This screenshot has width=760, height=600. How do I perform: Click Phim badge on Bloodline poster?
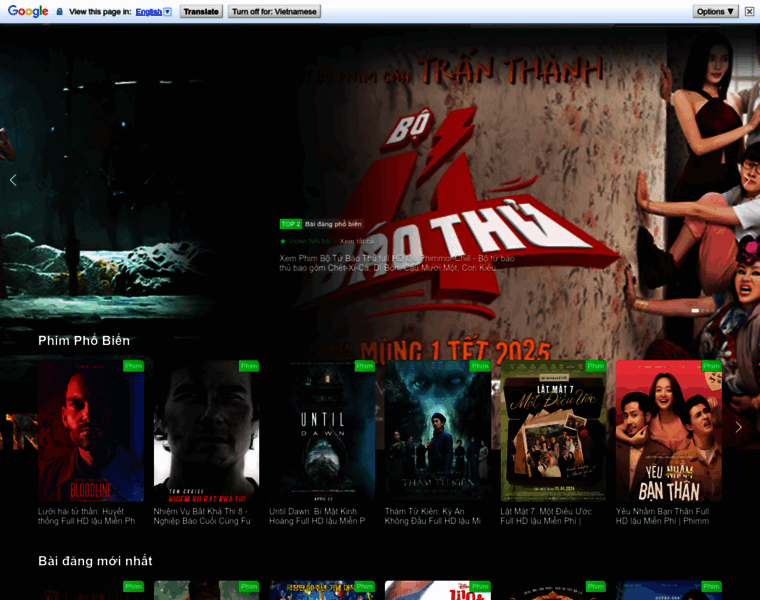133,366
